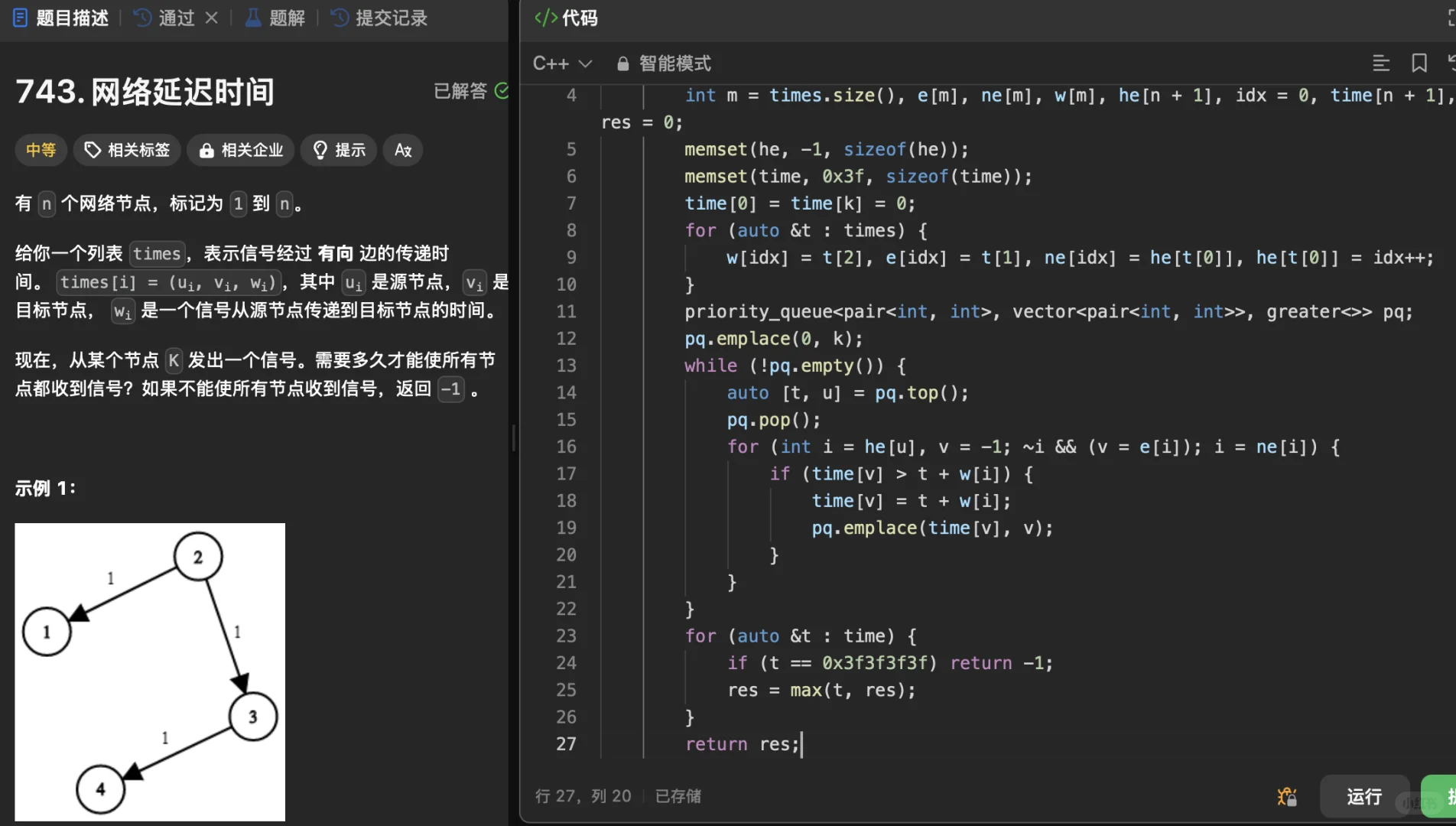Click line number 4 in gutter
Viewport: 1456px width, 826px height.
[x=571, y=96]
